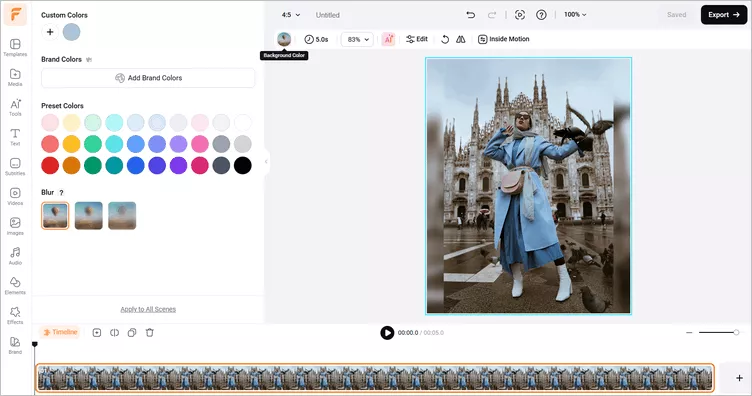Click the undo arrow icon
Screen dimensions: 752x396
[470, 15]
